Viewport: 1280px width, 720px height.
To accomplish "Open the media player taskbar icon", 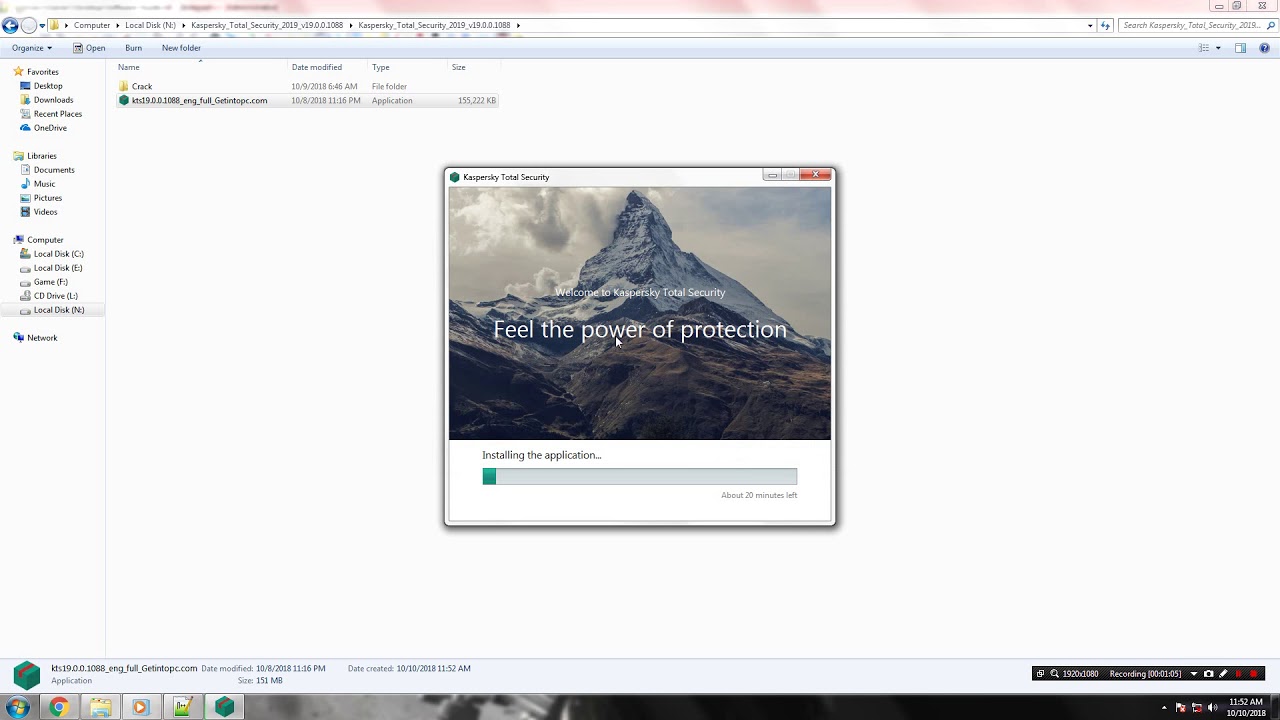I will [140, 707].
